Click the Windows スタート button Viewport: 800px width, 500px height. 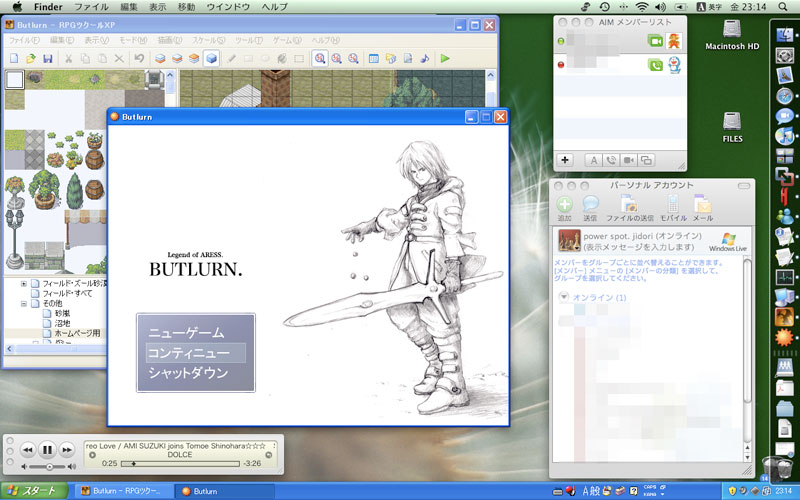tap(34, 491)
